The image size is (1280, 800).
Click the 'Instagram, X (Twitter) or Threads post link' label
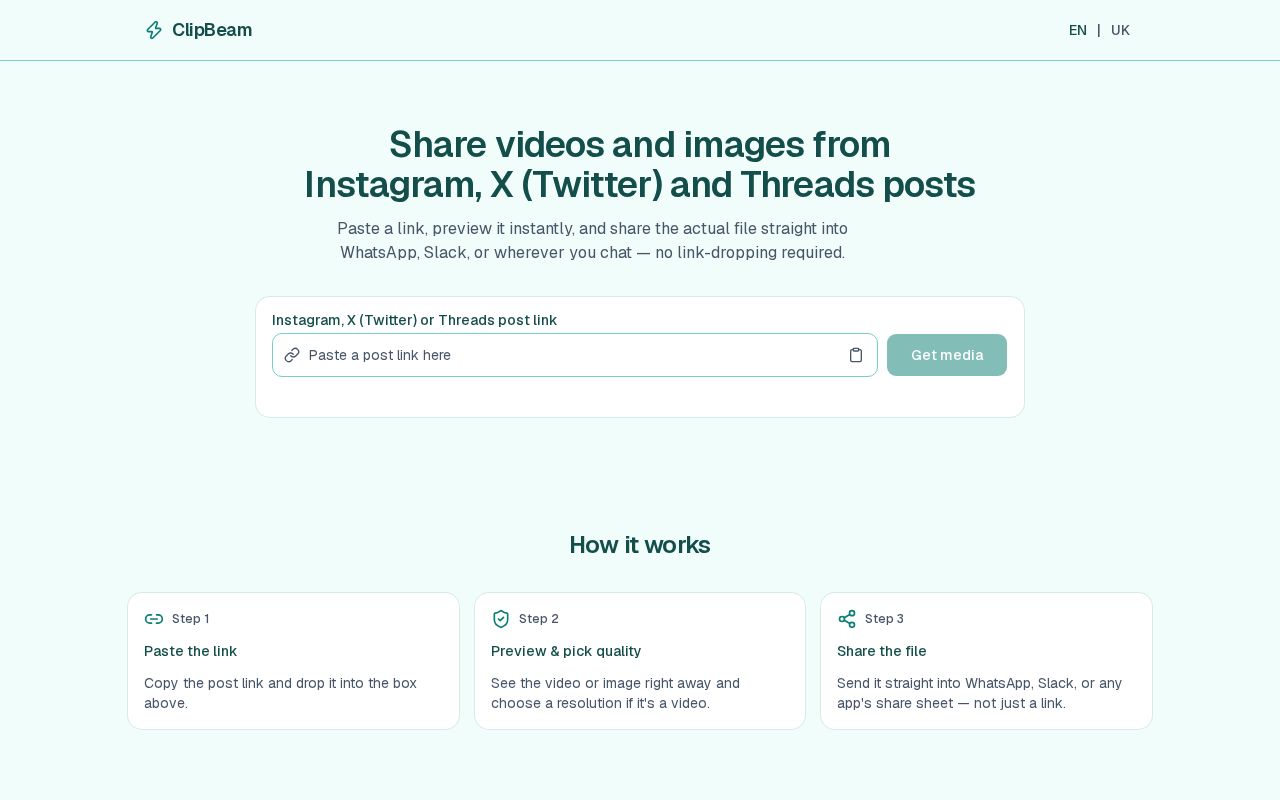(414, 320)
